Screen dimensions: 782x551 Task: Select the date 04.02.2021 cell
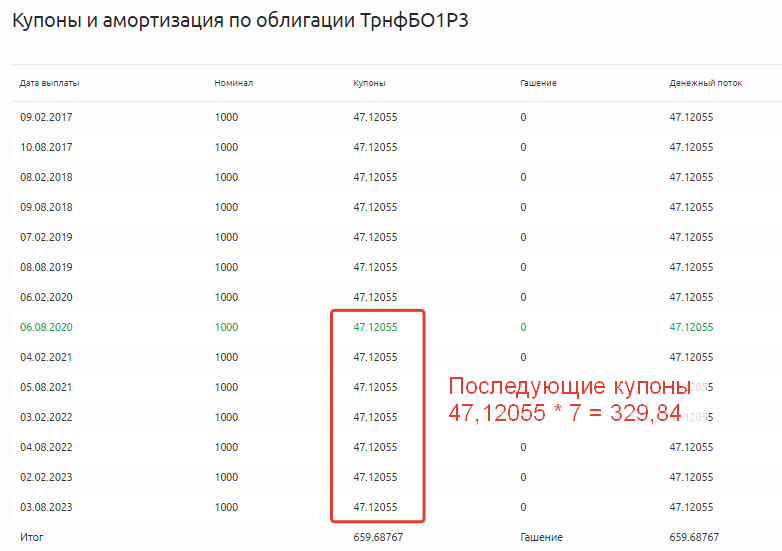46,357
